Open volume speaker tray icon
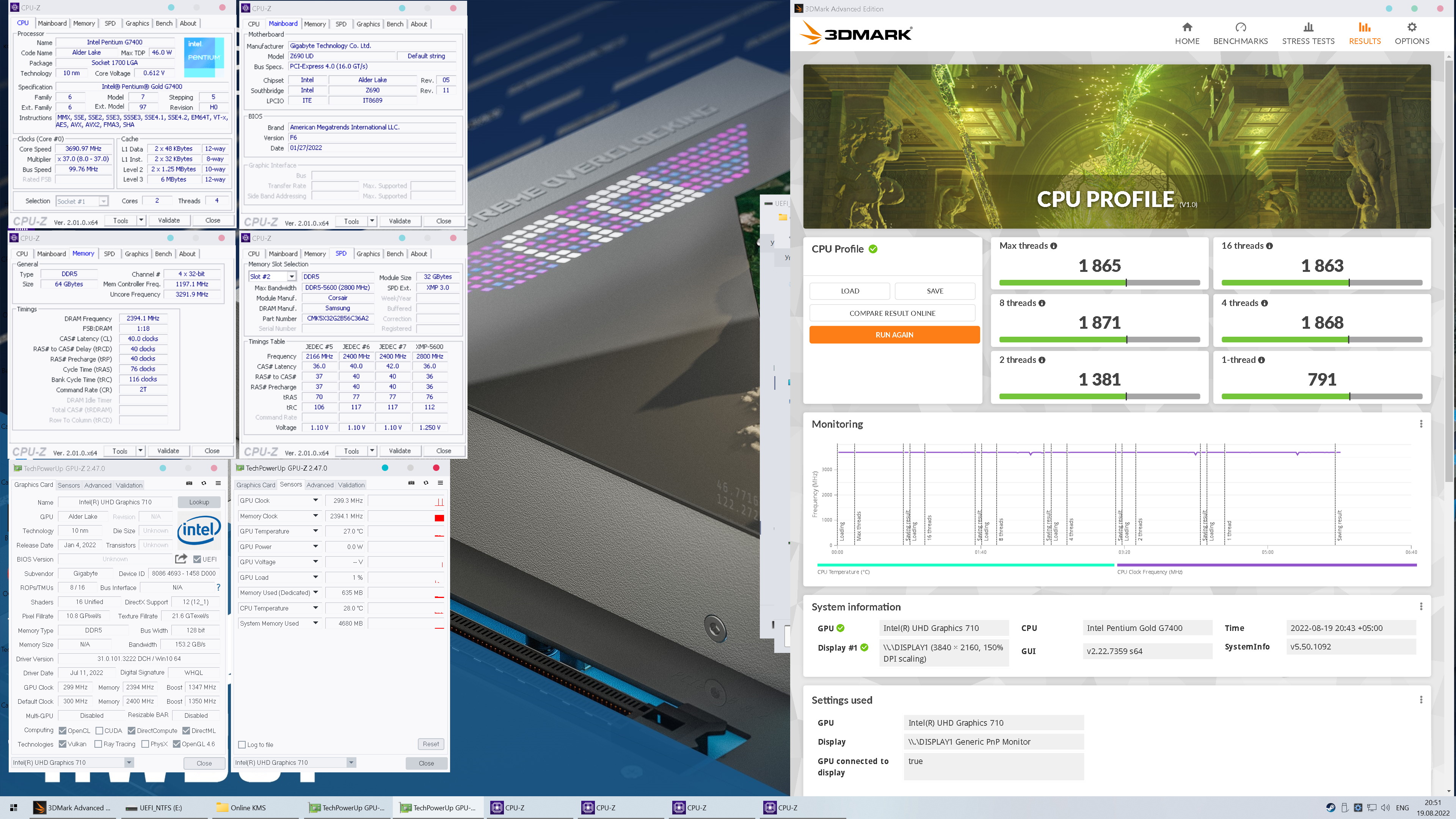Viewport: 1456px width, 819px height. [x=1385, y=808]
